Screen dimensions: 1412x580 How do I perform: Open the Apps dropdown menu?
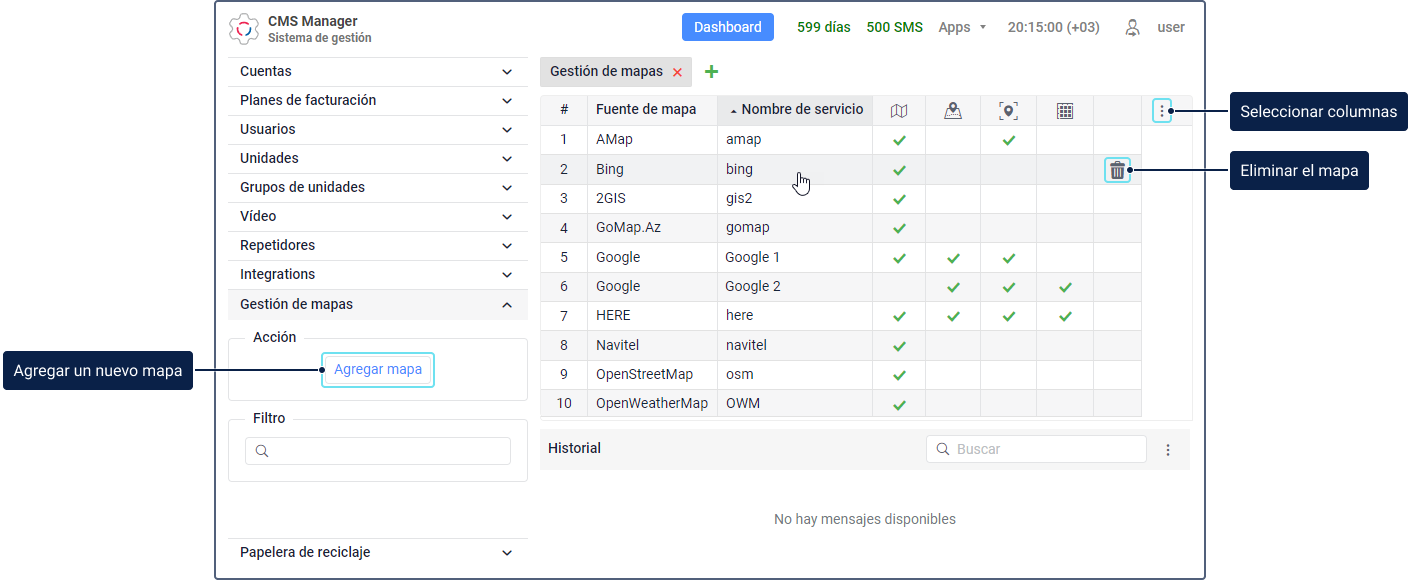point(962,28)
